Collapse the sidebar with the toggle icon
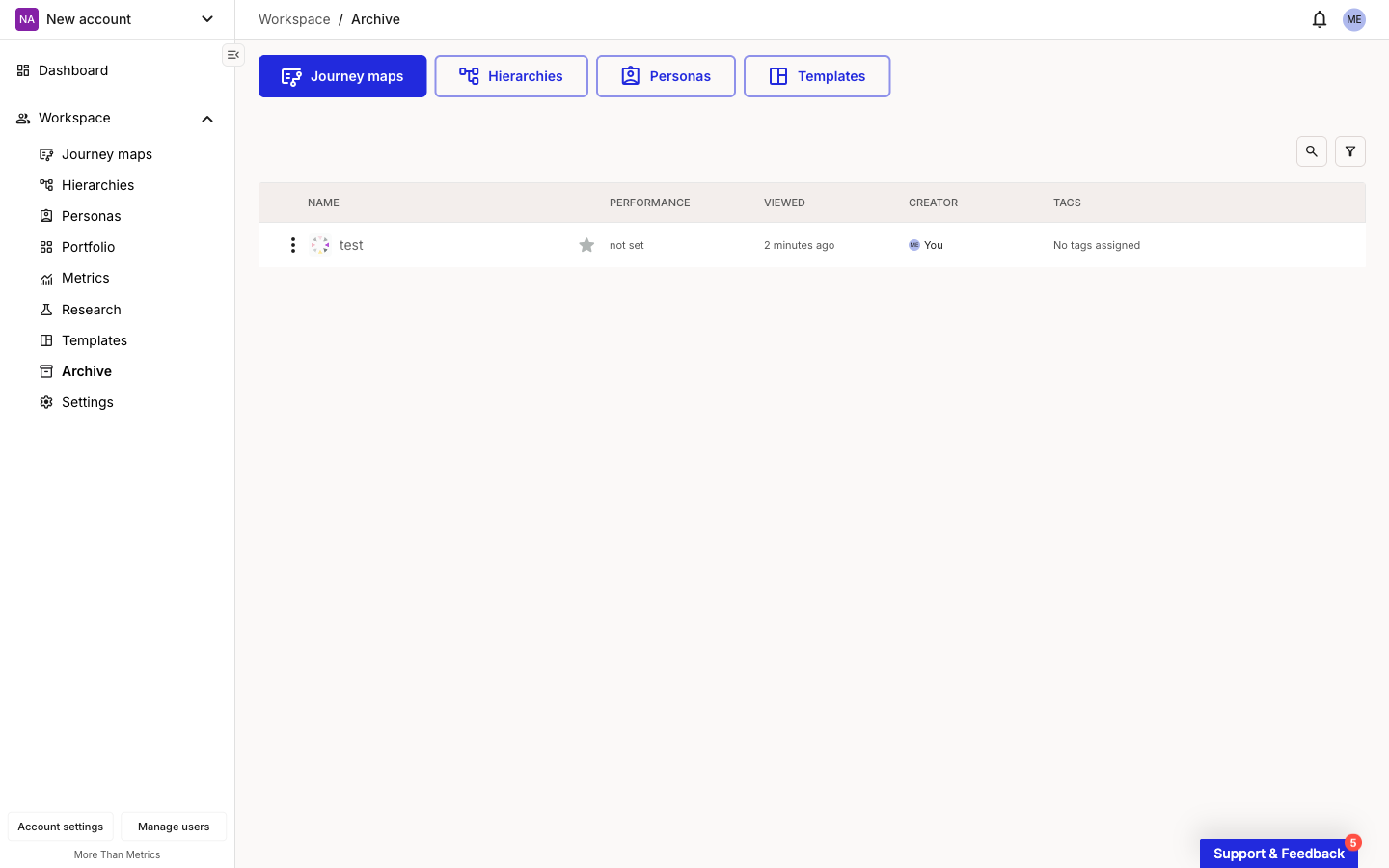Image resolution: width=1389 pixels, height=868 pixels. (233, 55)
